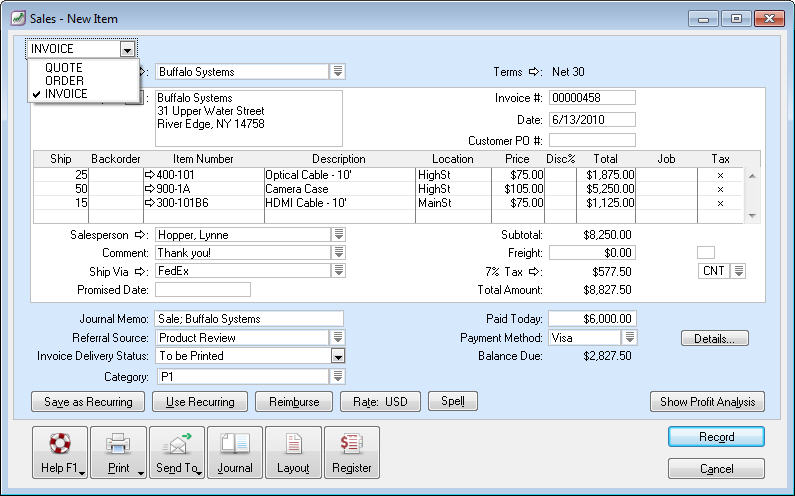Click small box right of Freight

[x=706, y=253]
